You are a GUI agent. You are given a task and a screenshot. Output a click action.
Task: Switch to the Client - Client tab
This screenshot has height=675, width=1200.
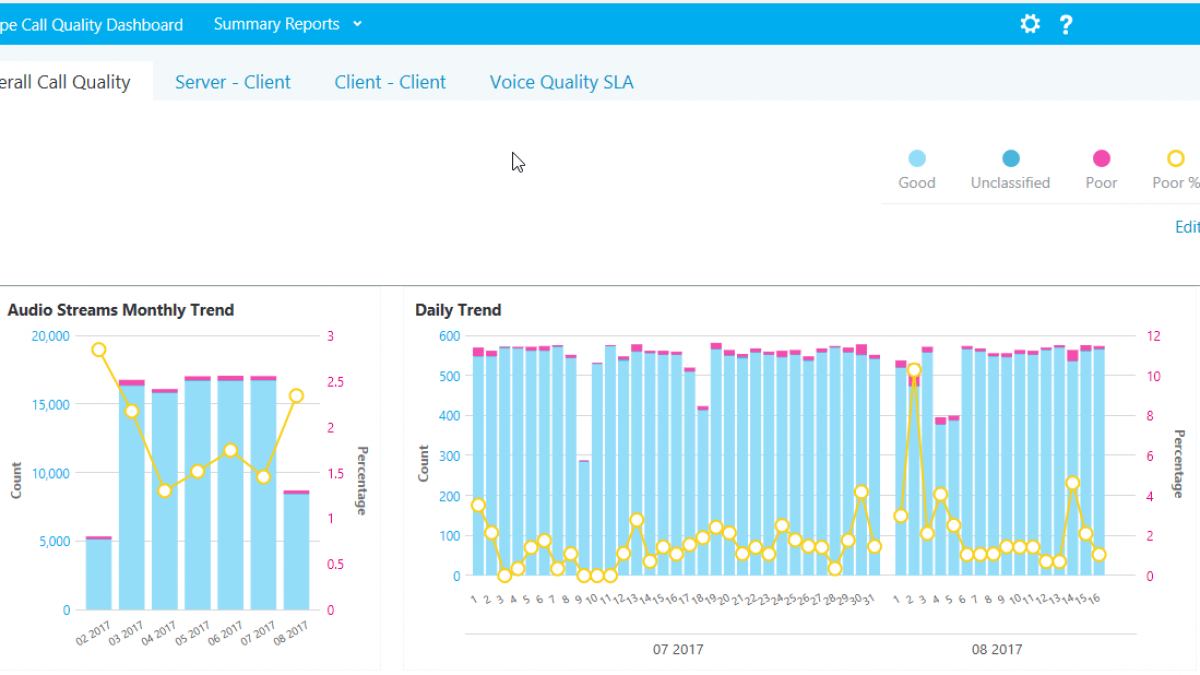click(x=390, y=82)
